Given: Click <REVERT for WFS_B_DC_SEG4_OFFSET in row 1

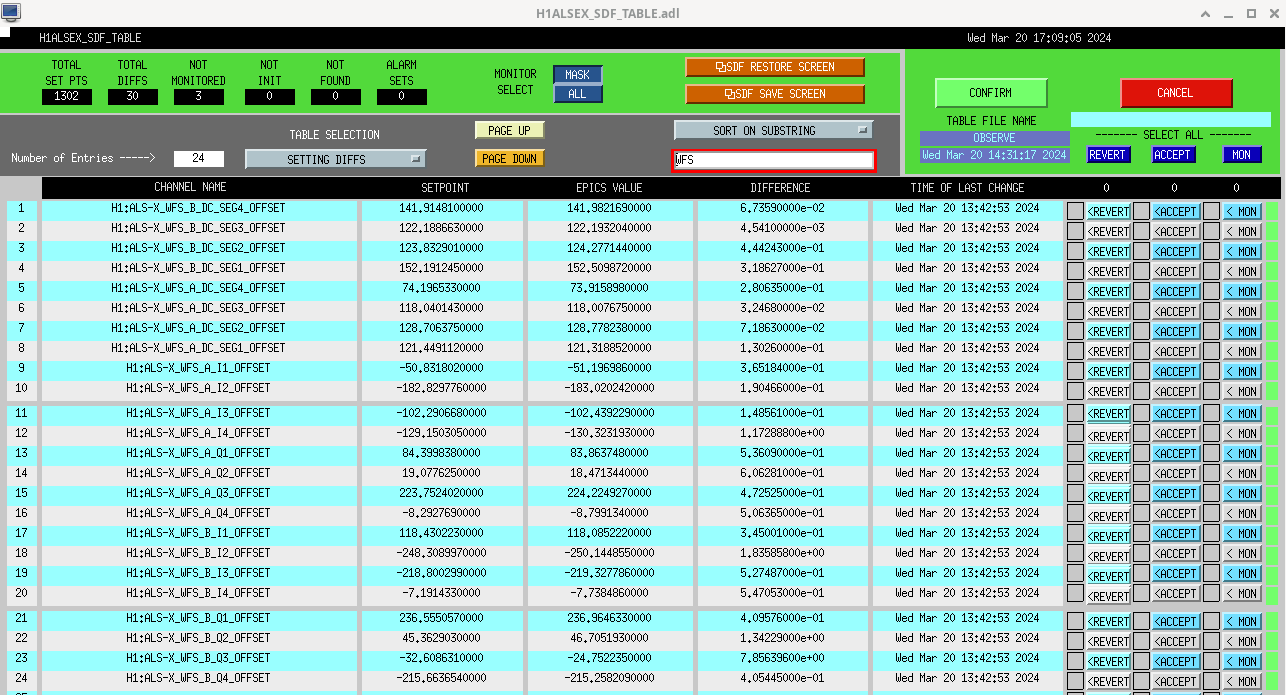Looking at the screenshot, I should (x=1108, y=211).
